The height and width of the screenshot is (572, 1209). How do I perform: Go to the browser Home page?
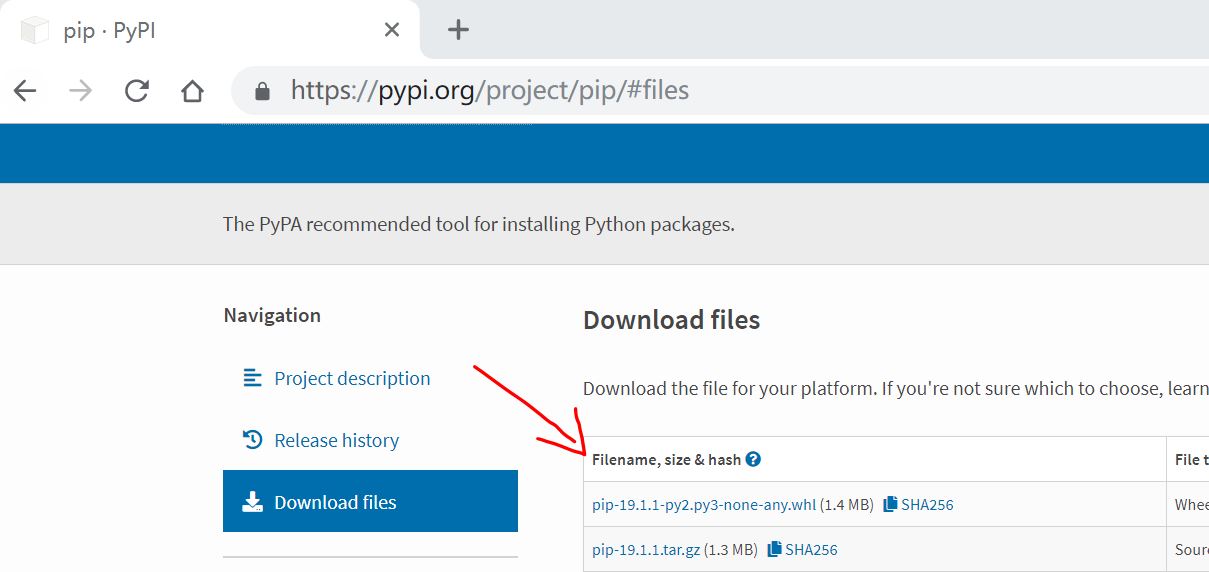[192, 91]
